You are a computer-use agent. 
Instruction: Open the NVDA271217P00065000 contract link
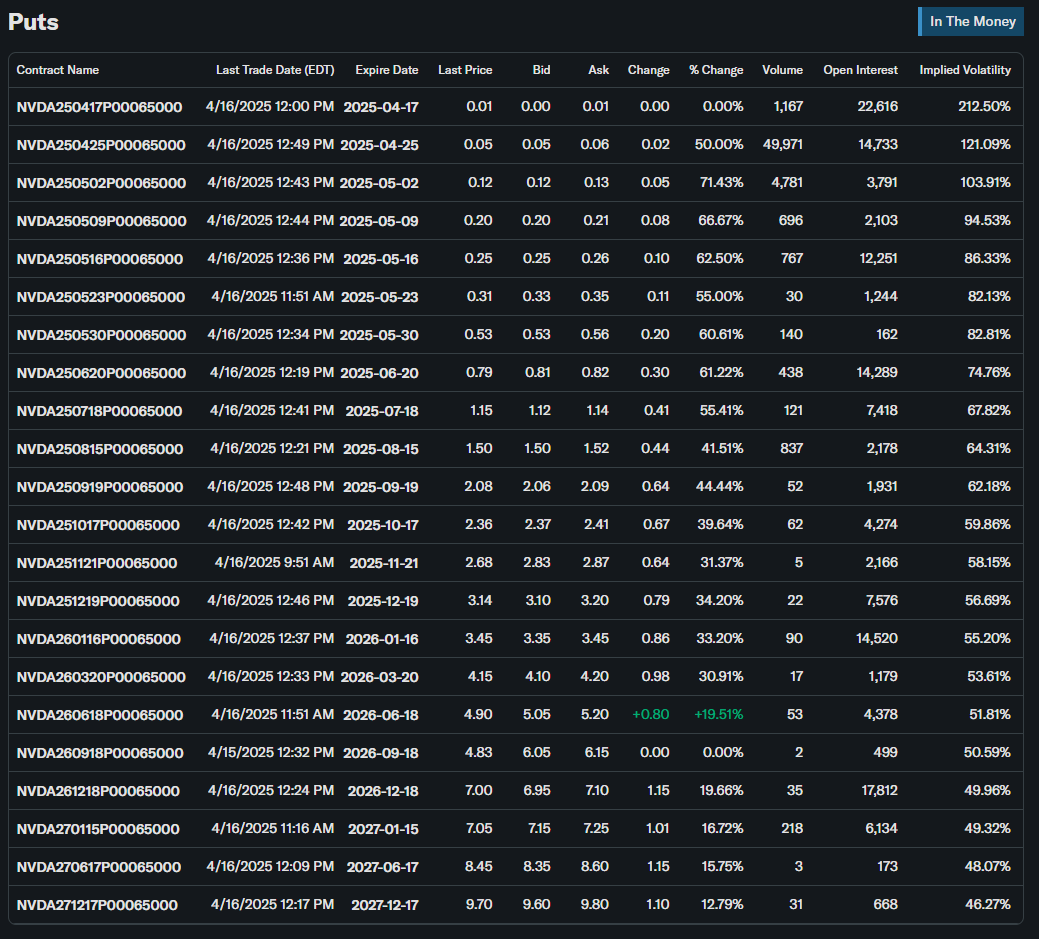(x=97, y=905)
